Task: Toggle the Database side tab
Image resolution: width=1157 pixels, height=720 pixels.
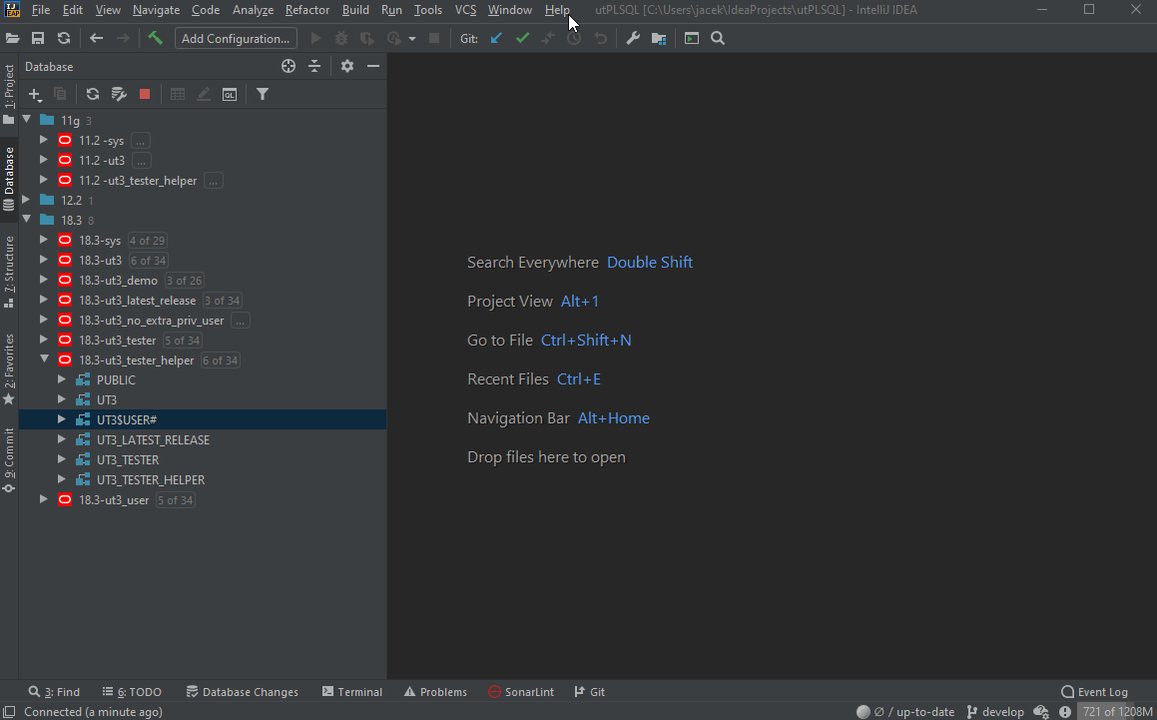Action: [9, 179]
